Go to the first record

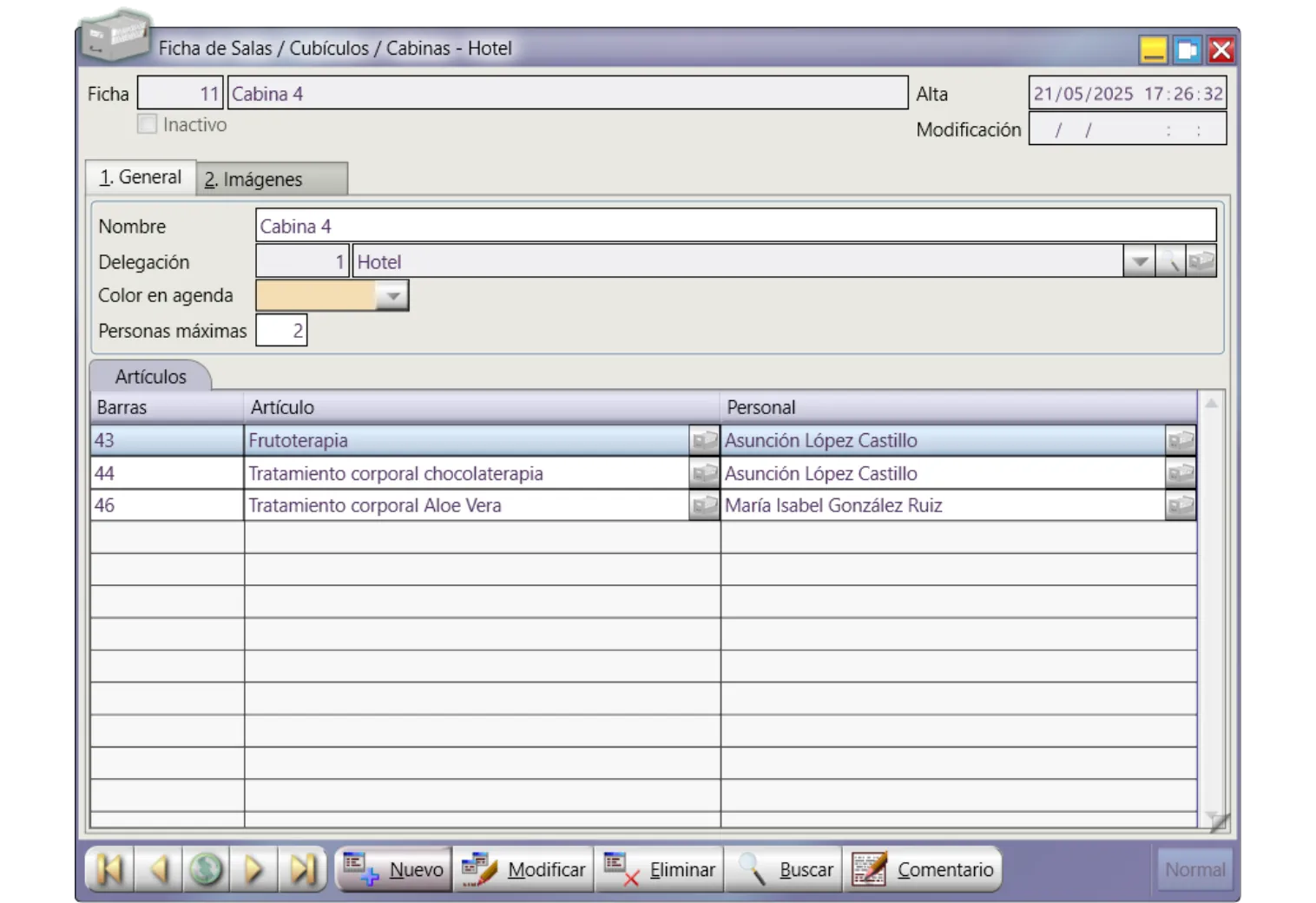point(109,869)
